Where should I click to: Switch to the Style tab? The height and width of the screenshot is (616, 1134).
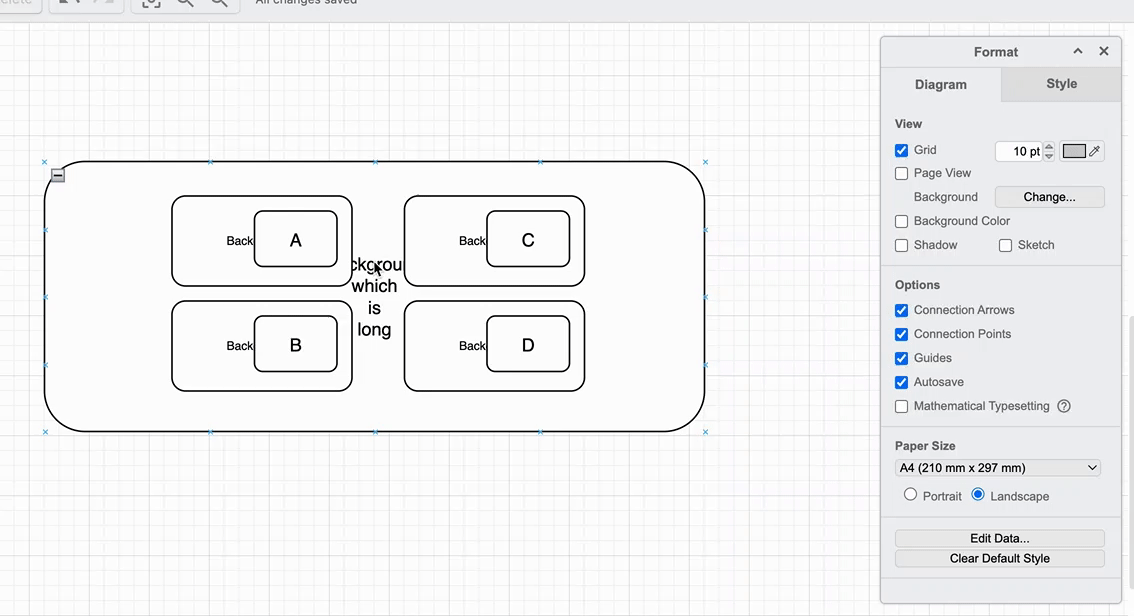pyautogui.click(x=1061, y=84)
